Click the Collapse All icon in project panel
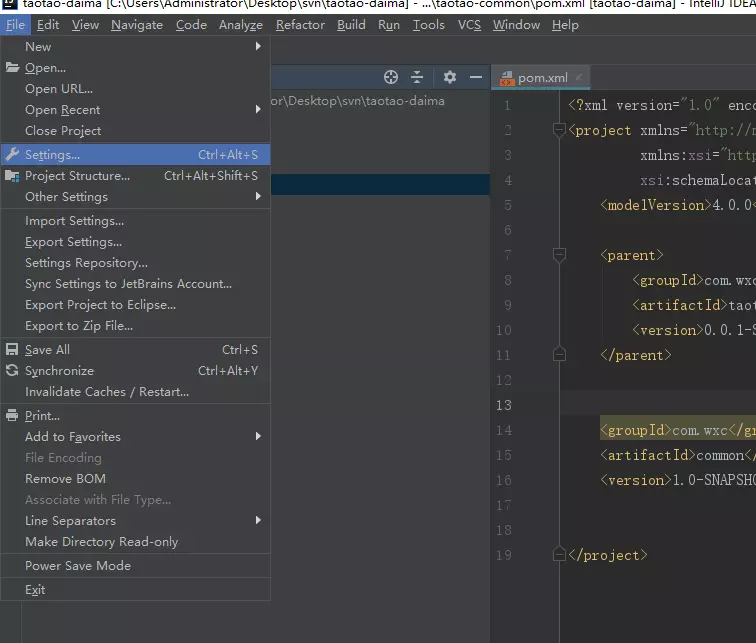The height and width of the screenshot is (643, 756). (417, 77)
